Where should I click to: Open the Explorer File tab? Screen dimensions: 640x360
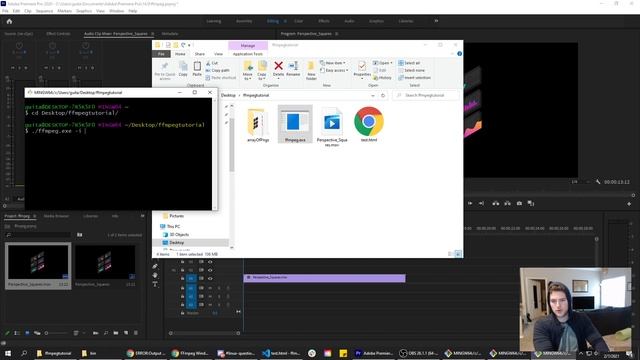click(161, 54)
